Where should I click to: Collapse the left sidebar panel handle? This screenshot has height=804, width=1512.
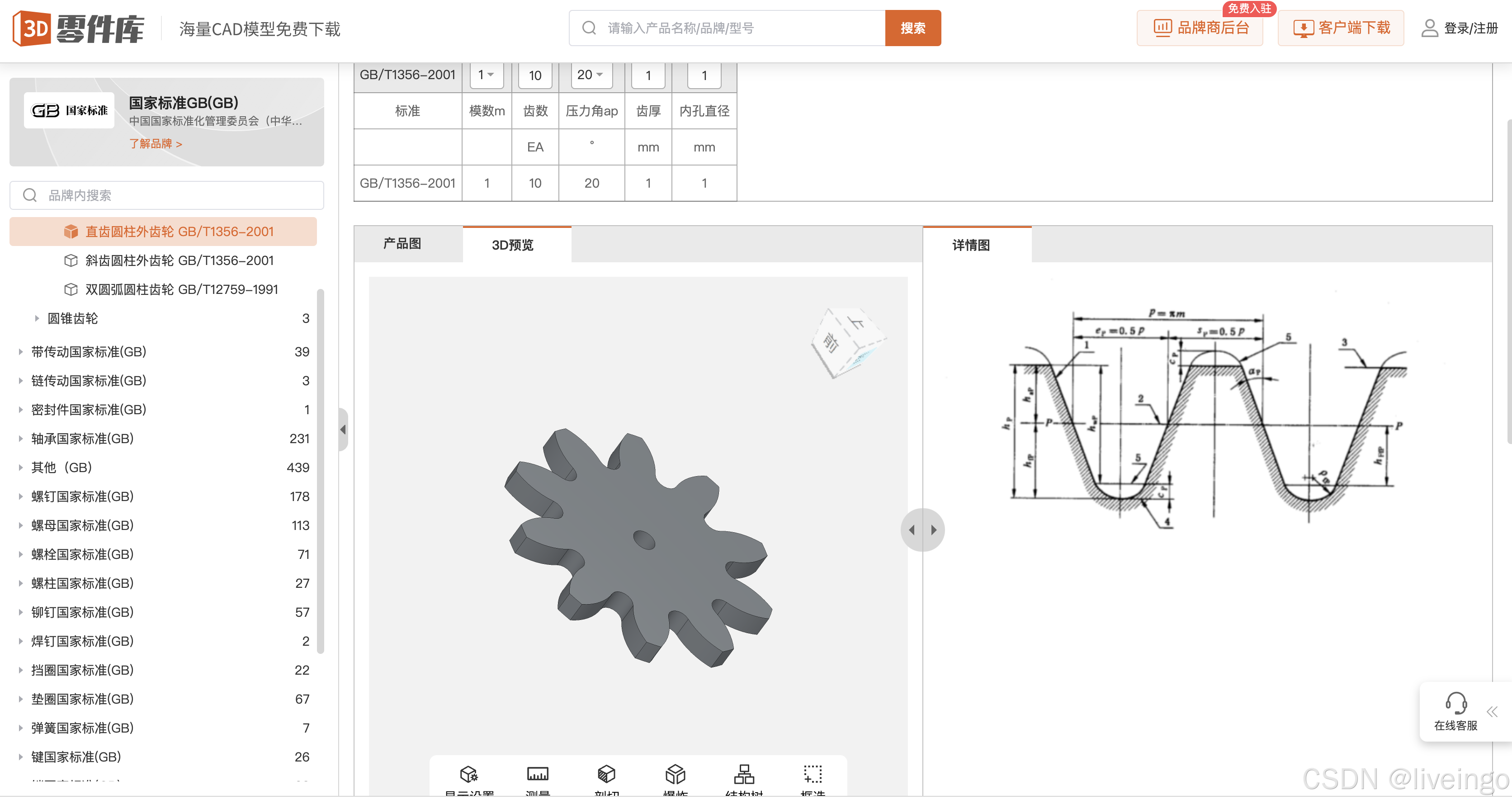343,430
